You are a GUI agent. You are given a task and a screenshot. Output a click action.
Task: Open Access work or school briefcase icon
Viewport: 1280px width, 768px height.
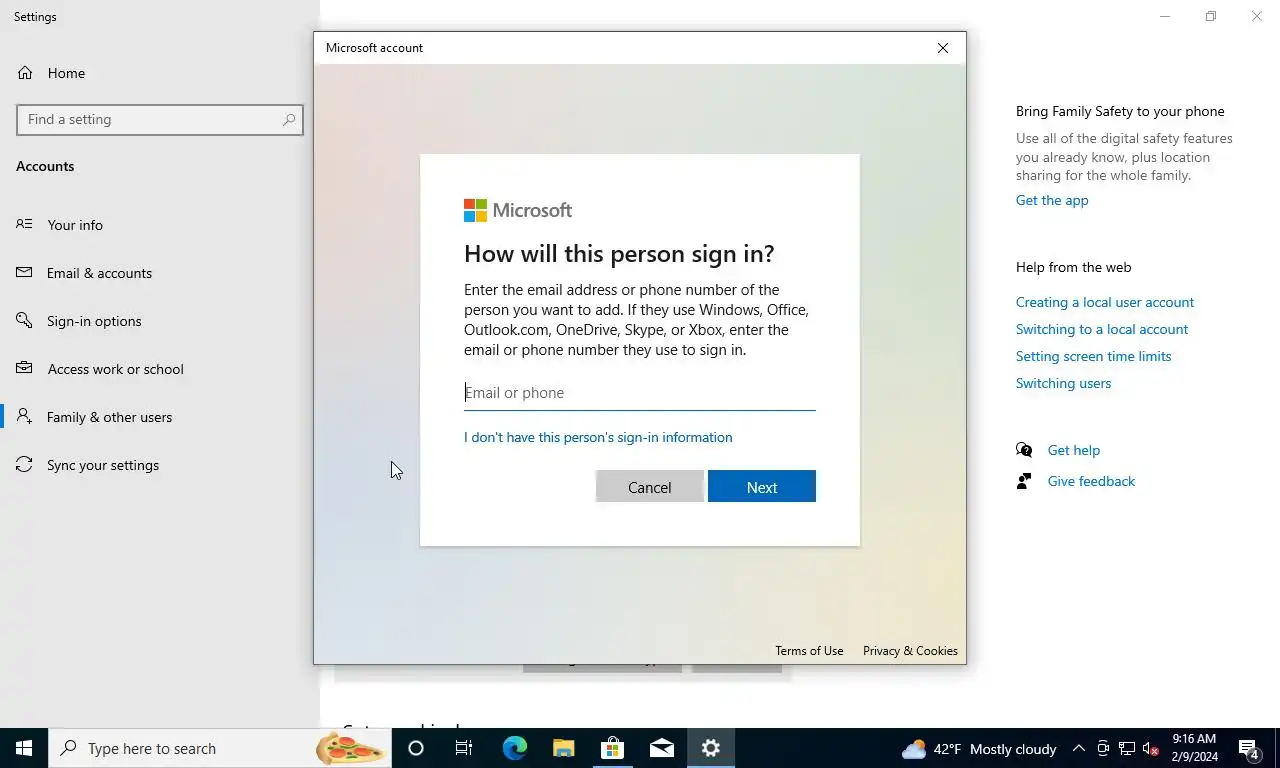pos(25,368)
